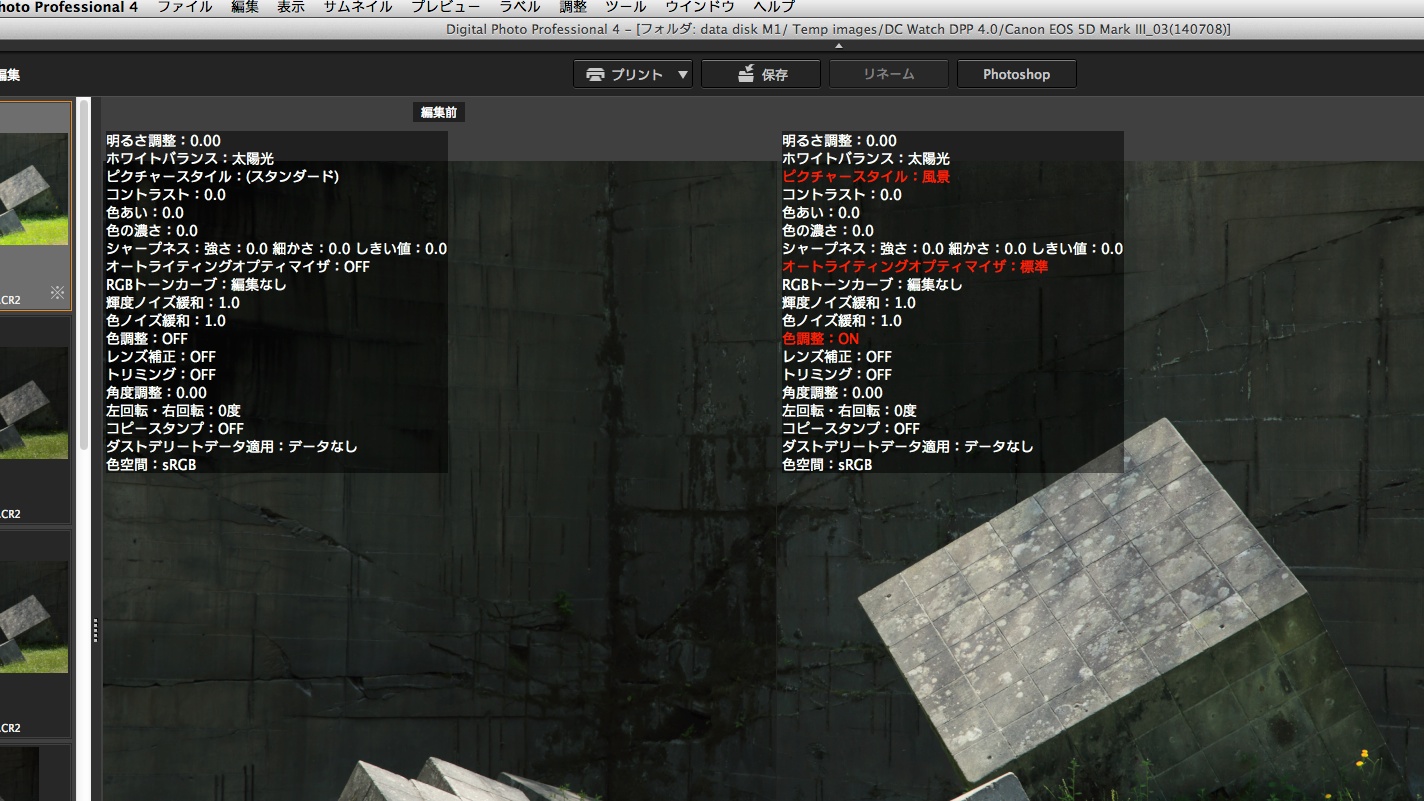The width and height of the screenshot is (1424, 801).
Task: Click コントラスト：0.0 in the left info overlay
Action: click(x=166, y=194)
